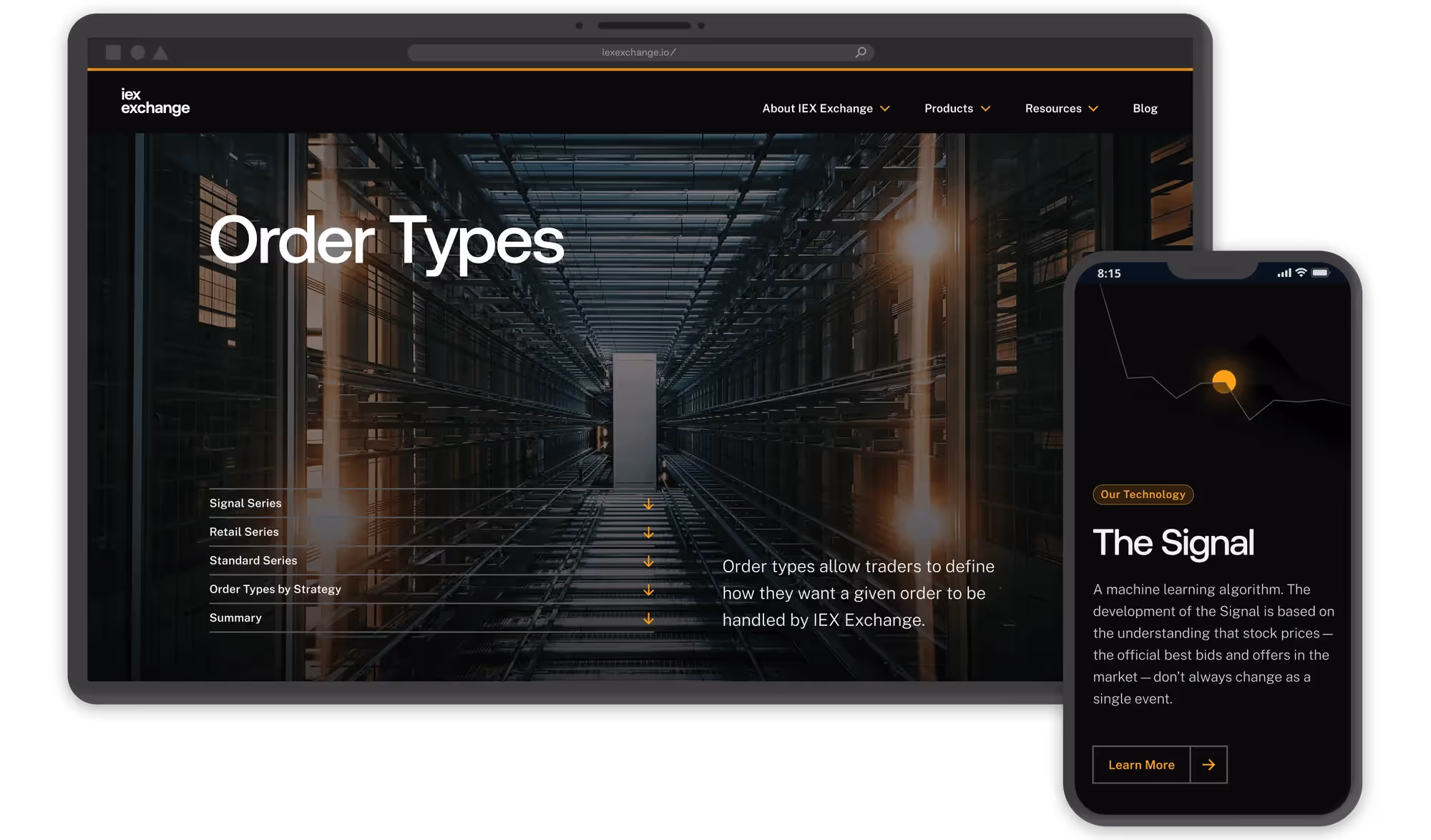Click the square browser window icon
Screen dimensions: 1431x840
pyautogui.click(x=113, y=52)
